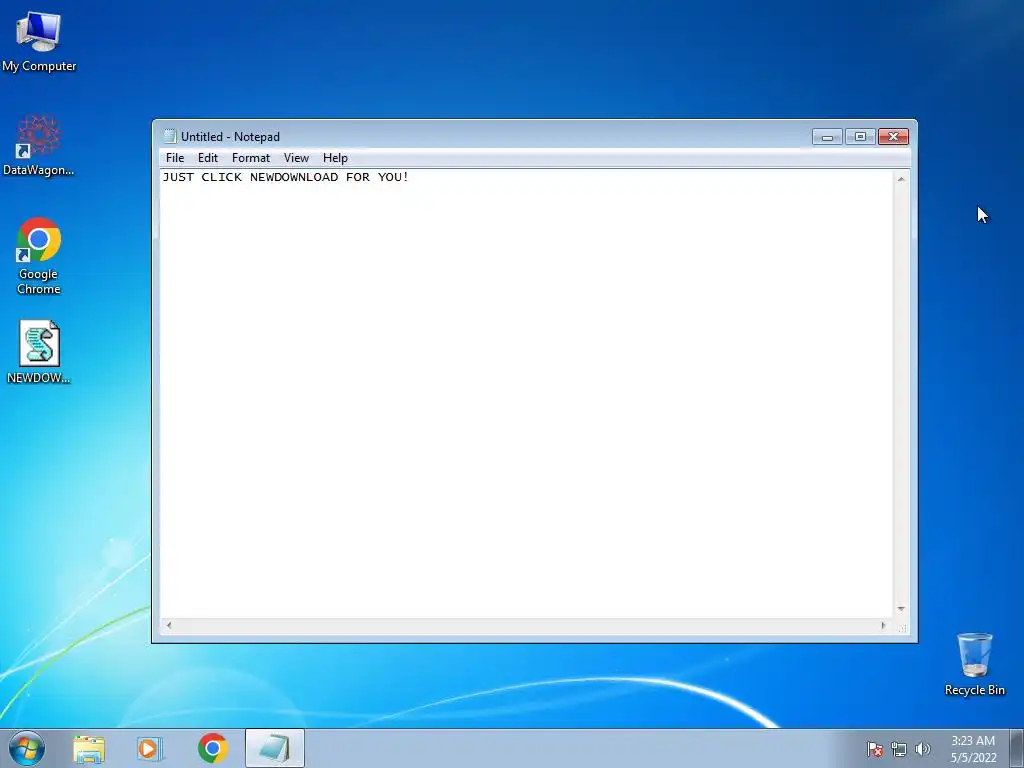Select the DataWagon shortcut icon
The height and width of the screenshot is (768, 1024).
tap(39, 145)
